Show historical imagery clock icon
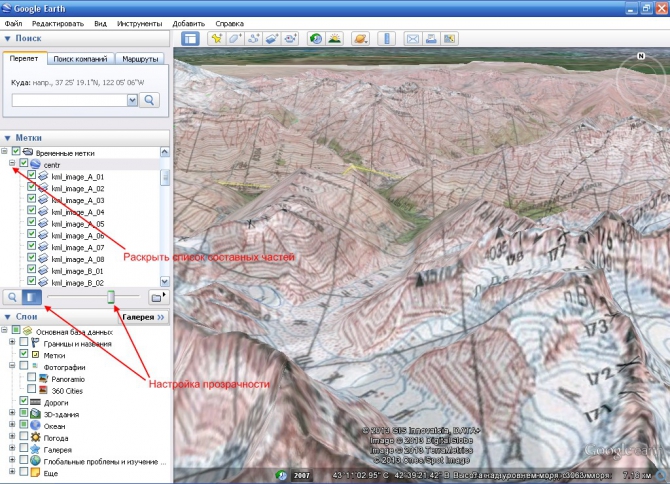This screenshot has height=484, width=670. pyautogui.click(x=316, y=39)
